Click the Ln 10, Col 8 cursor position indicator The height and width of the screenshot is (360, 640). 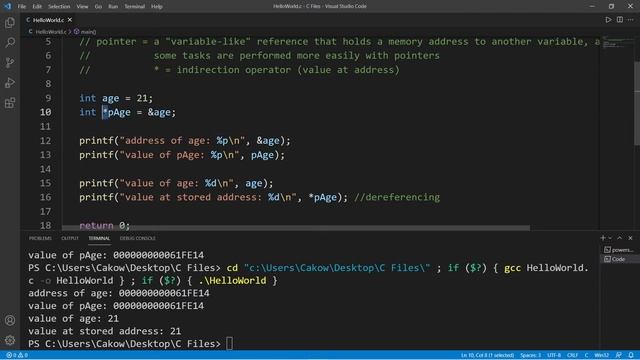pos(487,355)
